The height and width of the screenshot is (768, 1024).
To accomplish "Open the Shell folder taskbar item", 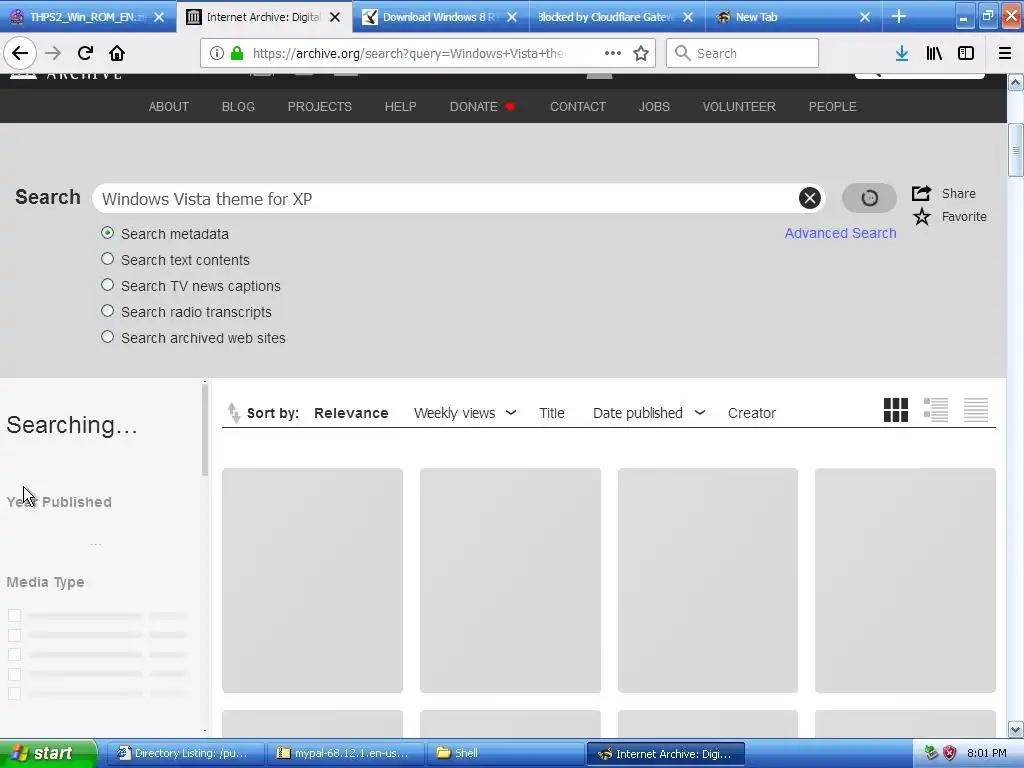I will point(506,753).
